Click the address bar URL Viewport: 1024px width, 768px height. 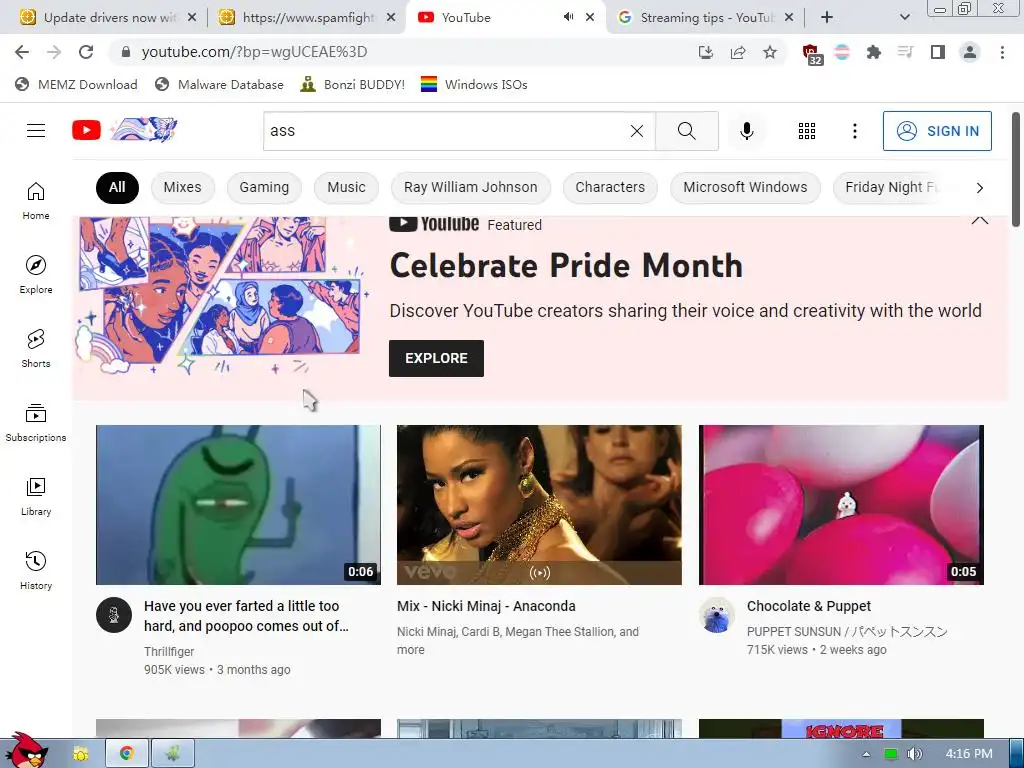click(254, 52)
